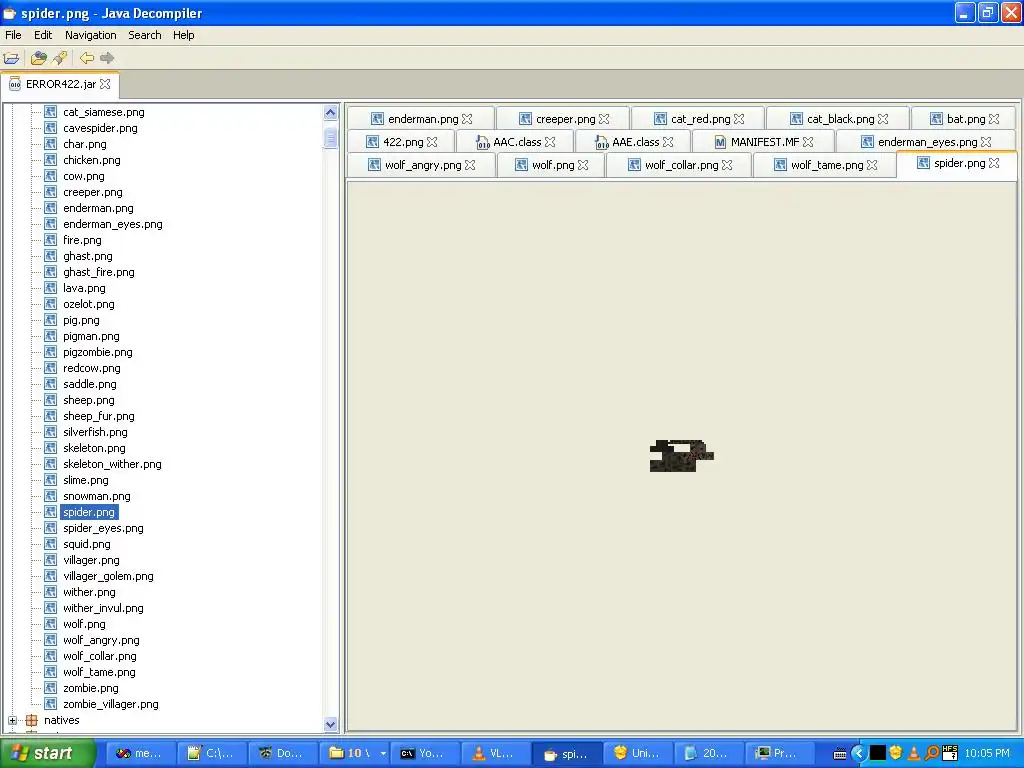Click image icon beside fire.png
Viewport: 1024px width, 768px height.
tap(50, 240)
